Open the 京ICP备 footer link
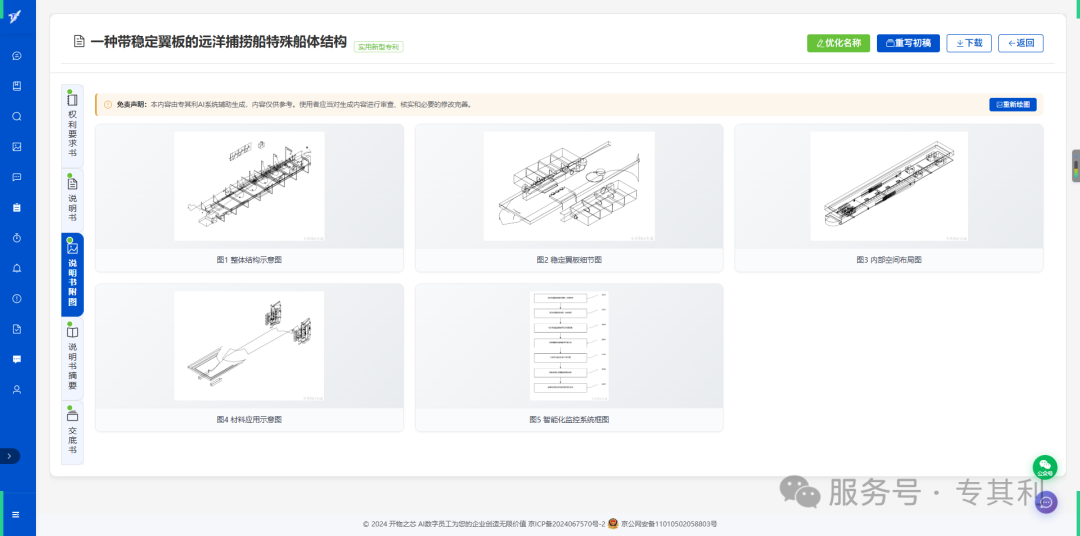This screenshot has height=536, width=1080. pos(567,524)
